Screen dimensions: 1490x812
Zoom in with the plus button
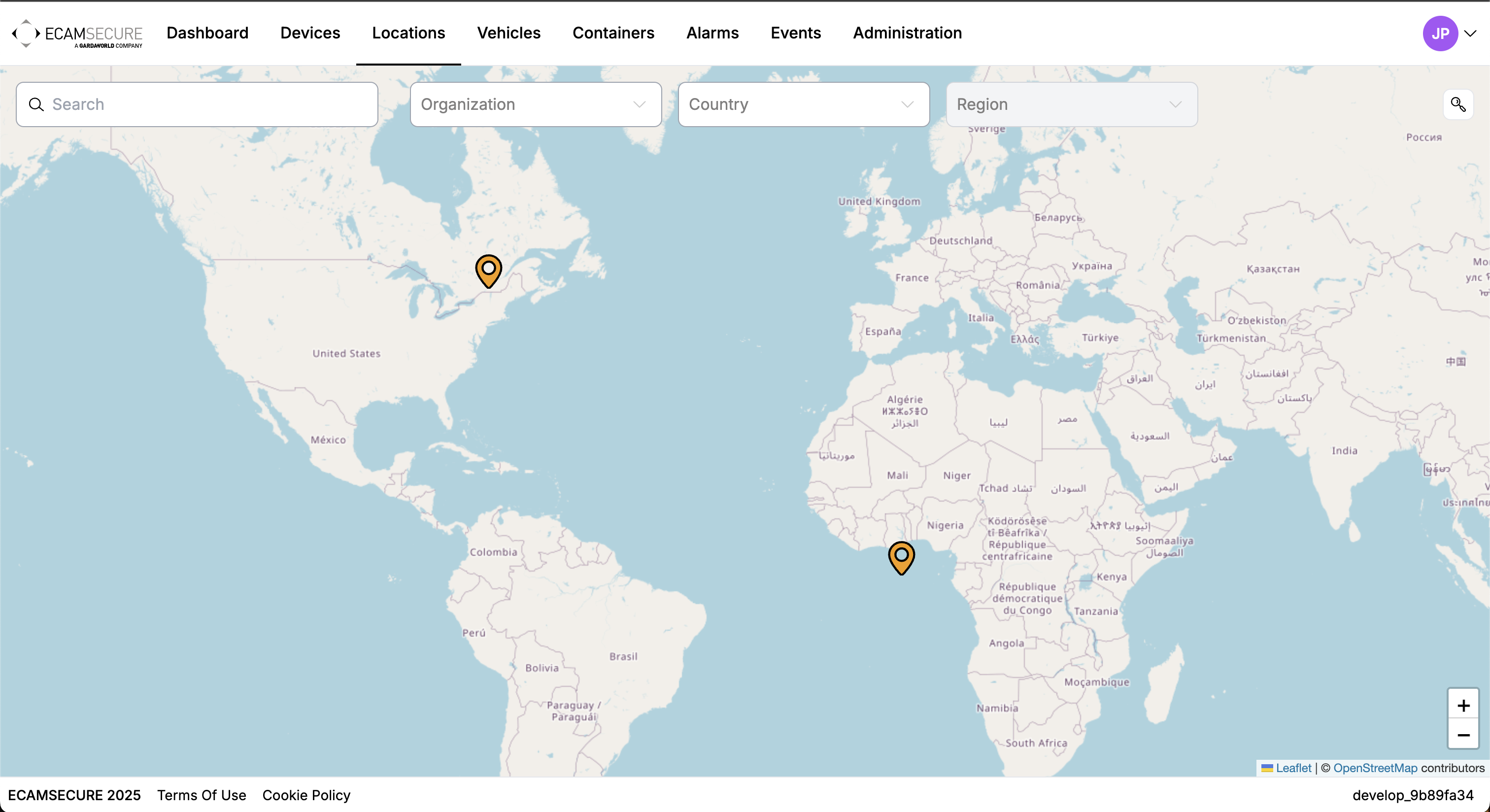click(x=1463, y=705)
